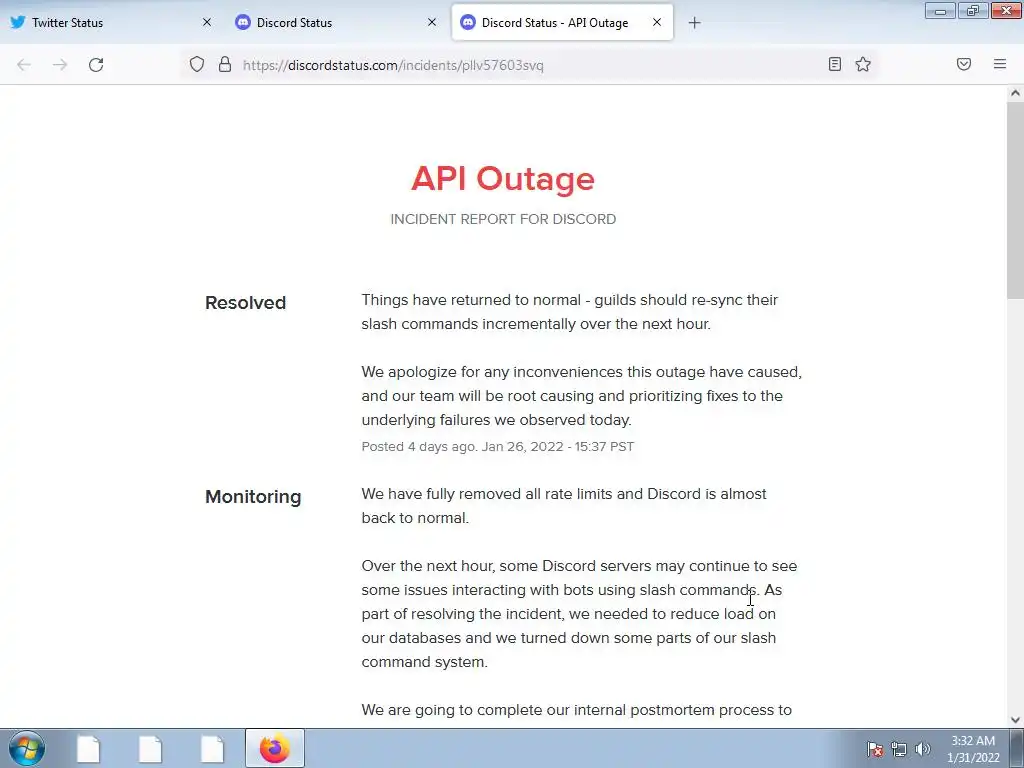The height and width of the screenshot is (768, 1024).
Task: Close the Twitter Status tab
Action: (x=207, y=22)
